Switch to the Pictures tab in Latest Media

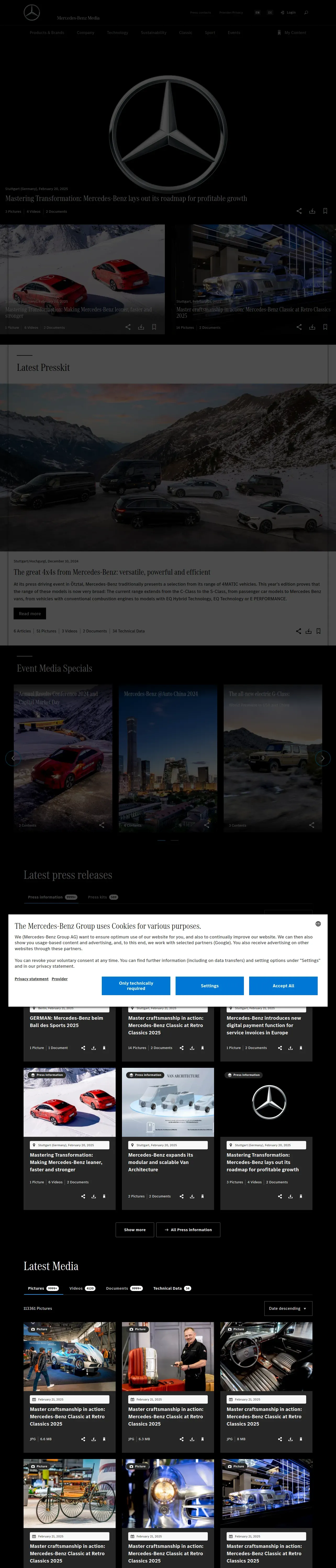click(43, 1288)
